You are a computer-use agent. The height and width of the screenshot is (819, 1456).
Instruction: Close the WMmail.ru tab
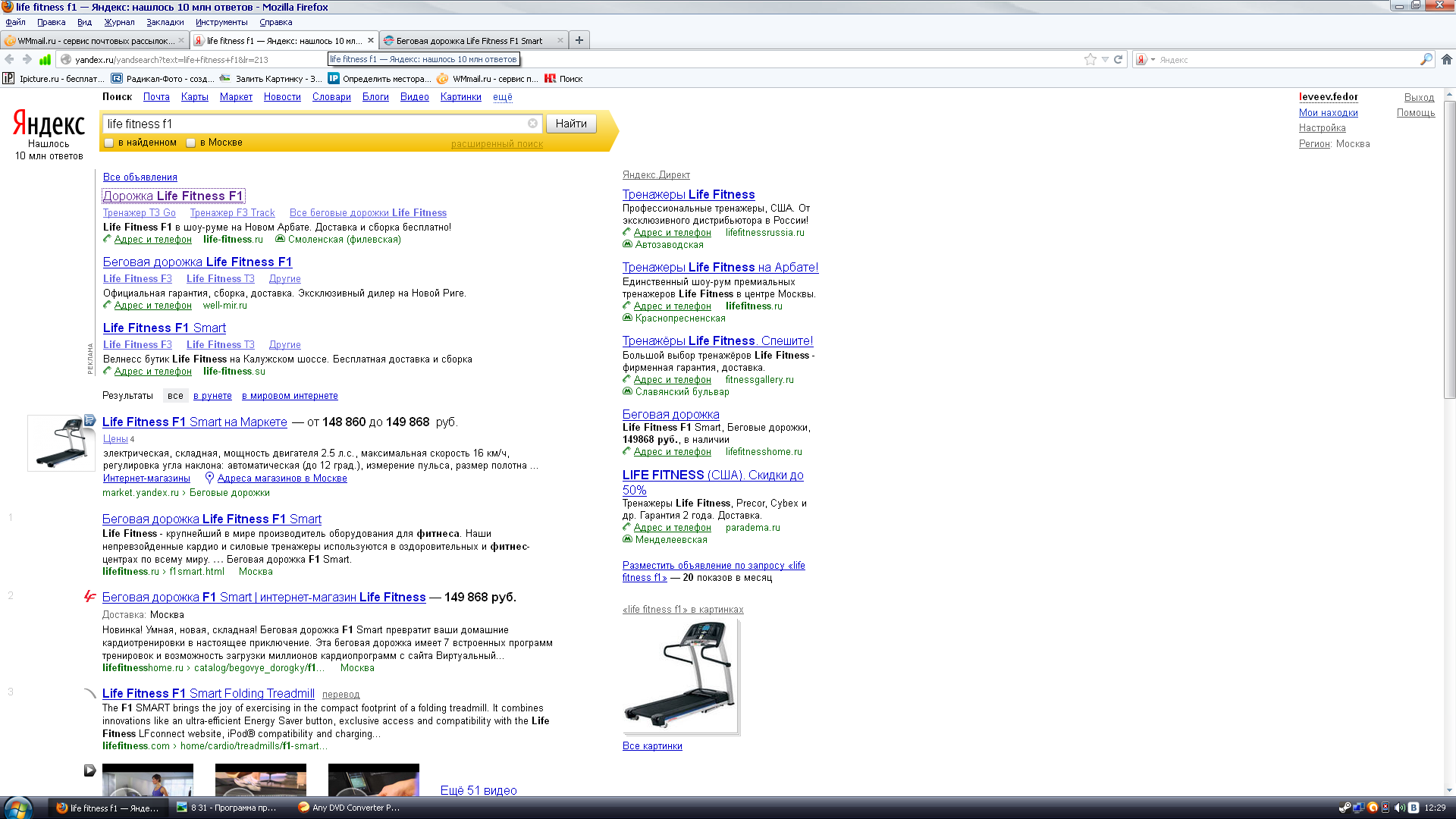point(181,40)
